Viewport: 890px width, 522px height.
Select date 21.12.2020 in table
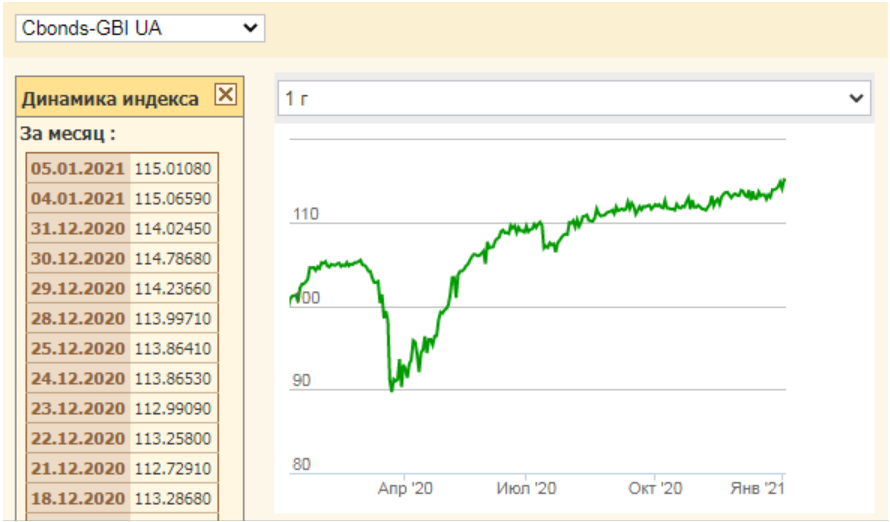(x=78, y=469)
